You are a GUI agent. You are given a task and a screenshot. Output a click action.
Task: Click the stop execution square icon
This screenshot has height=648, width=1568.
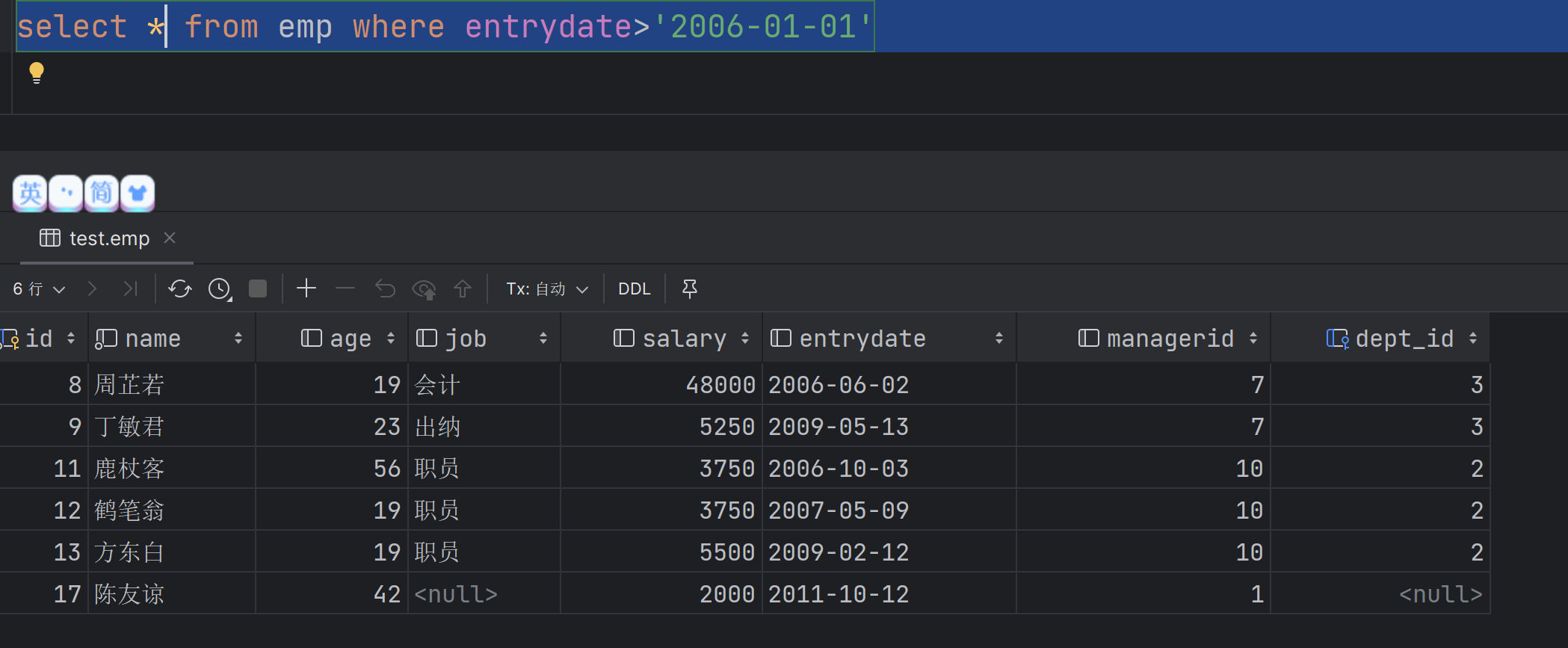258,288
